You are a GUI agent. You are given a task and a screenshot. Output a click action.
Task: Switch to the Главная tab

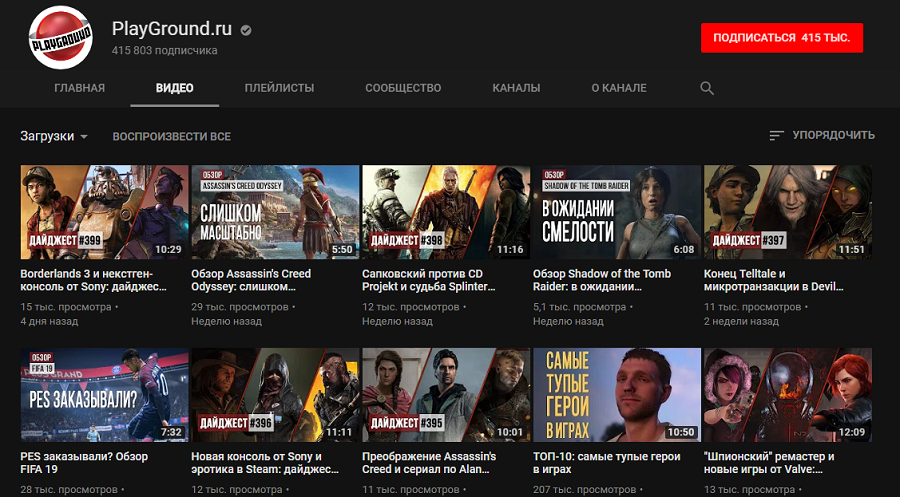(x=80, y=88)
